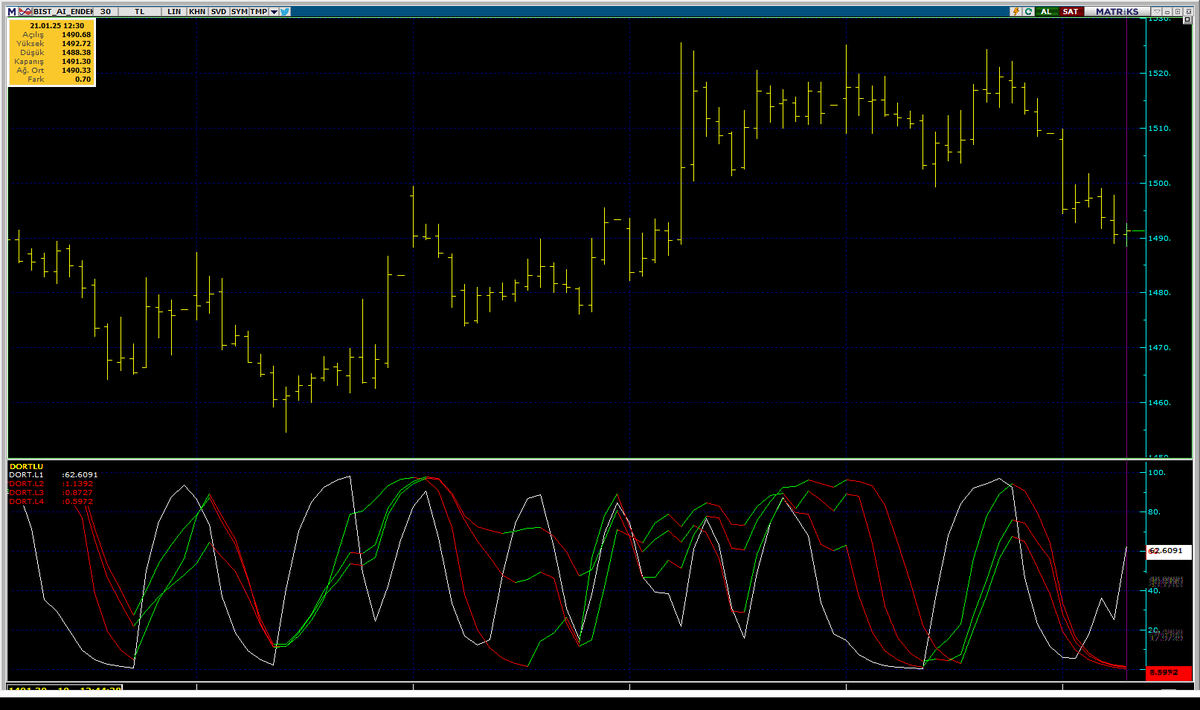Click the Düşük value 1488.38
Screen dimensions: 1200x710
(x=76, y=52)
